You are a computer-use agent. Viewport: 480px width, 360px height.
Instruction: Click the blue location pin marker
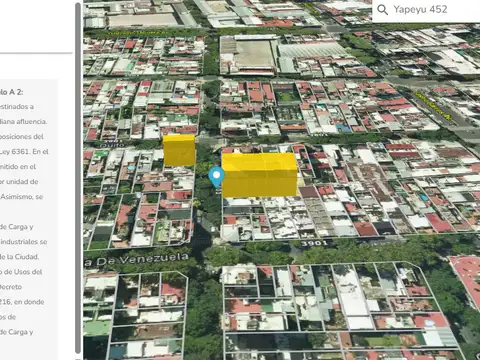[216, 178]
